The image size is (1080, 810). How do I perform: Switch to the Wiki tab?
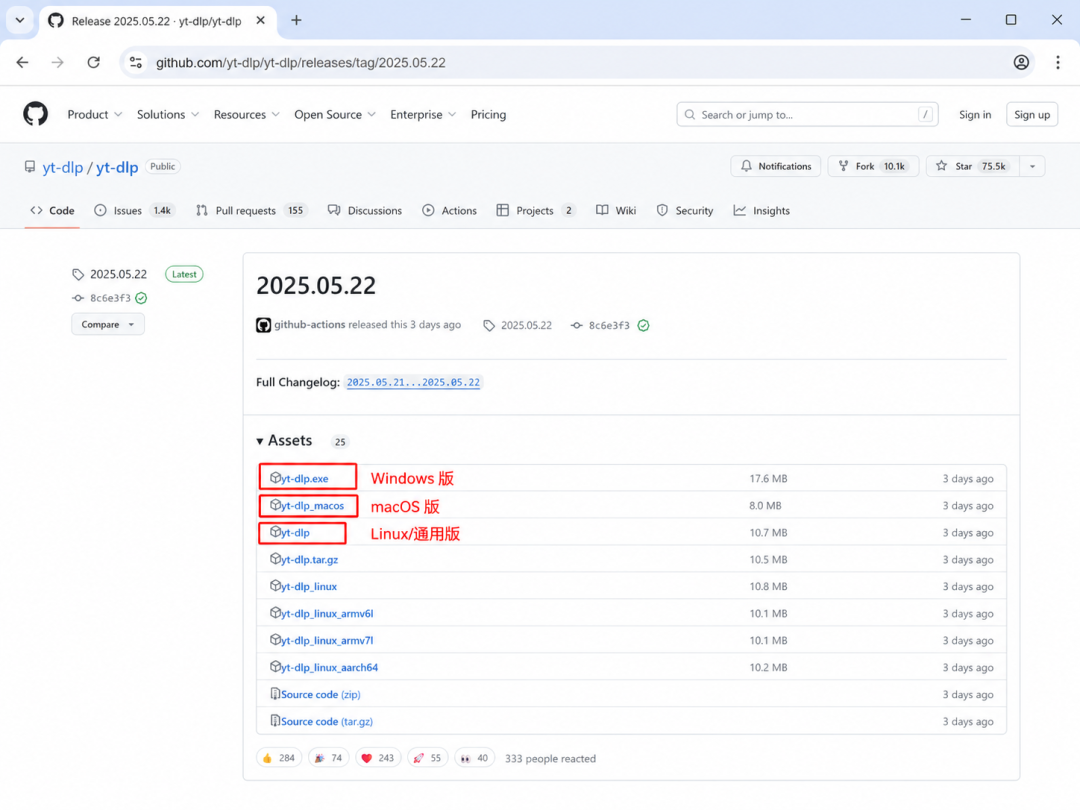click(616, 210)
